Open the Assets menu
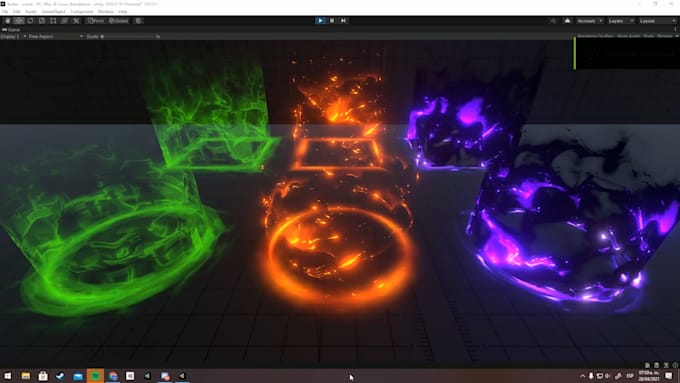680x383 pixels. (31, 12)
